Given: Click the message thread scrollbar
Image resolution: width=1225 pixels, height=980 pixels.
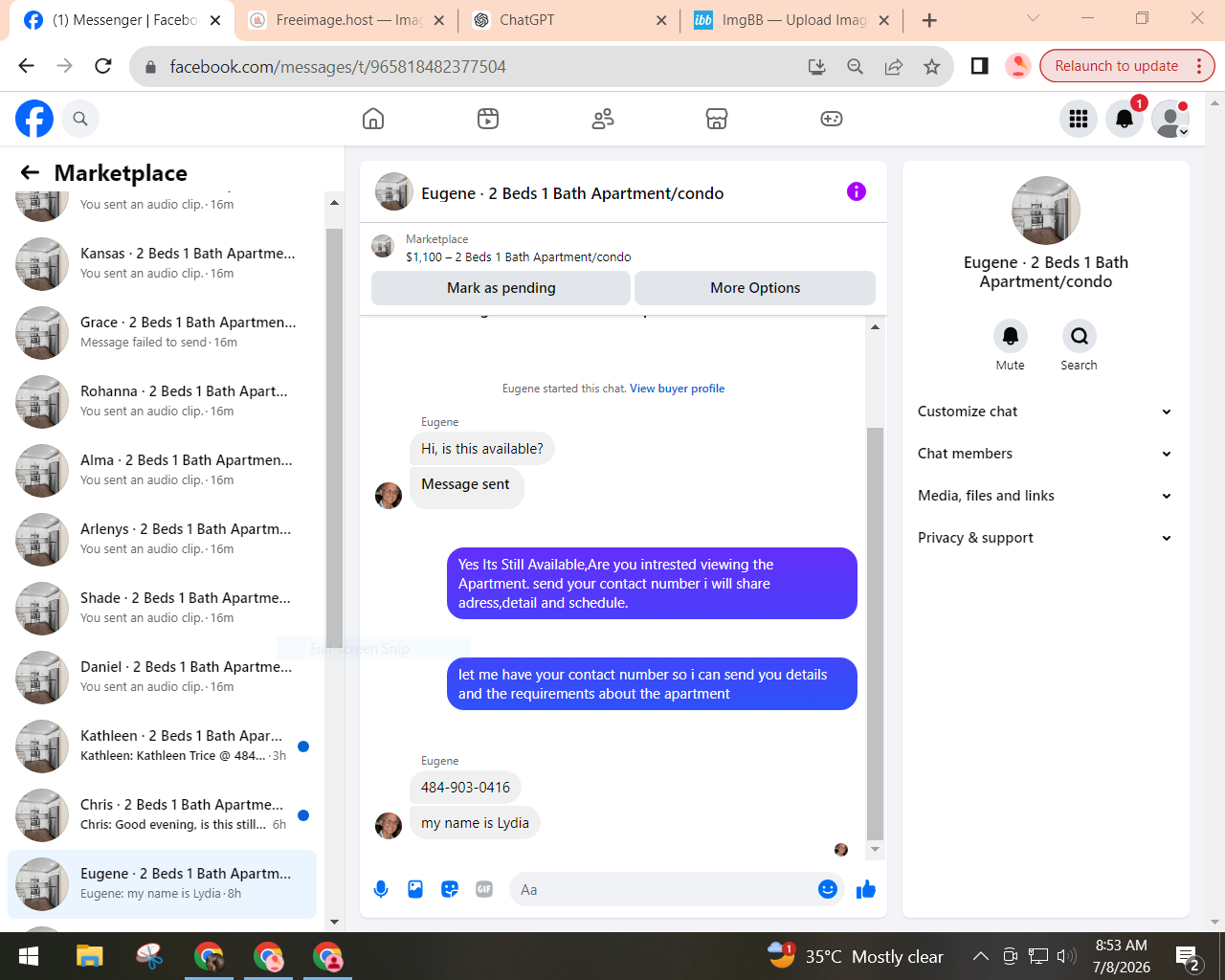Looking at the screenshot, I should tap(875, 634).
